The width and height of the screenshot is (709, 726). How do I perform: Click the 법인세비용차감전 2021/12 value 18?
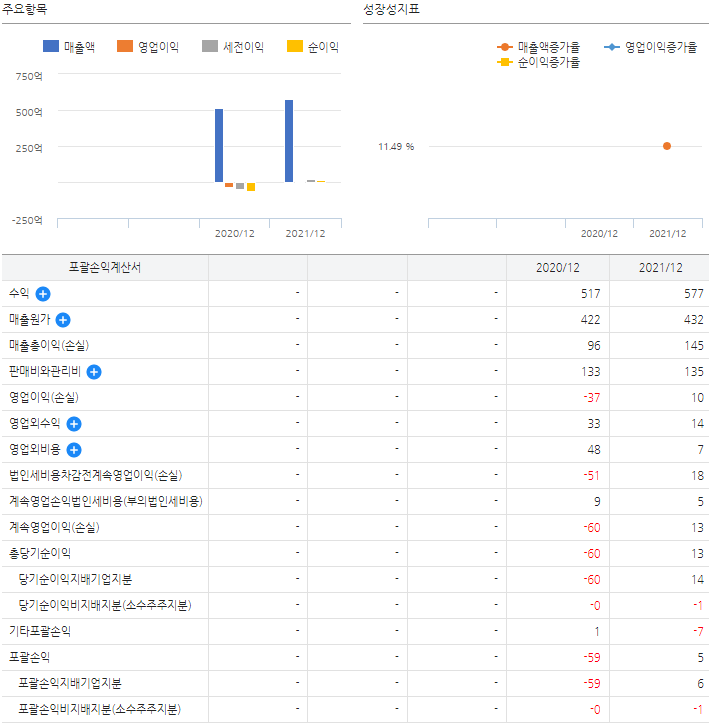[x=697, y=476]
